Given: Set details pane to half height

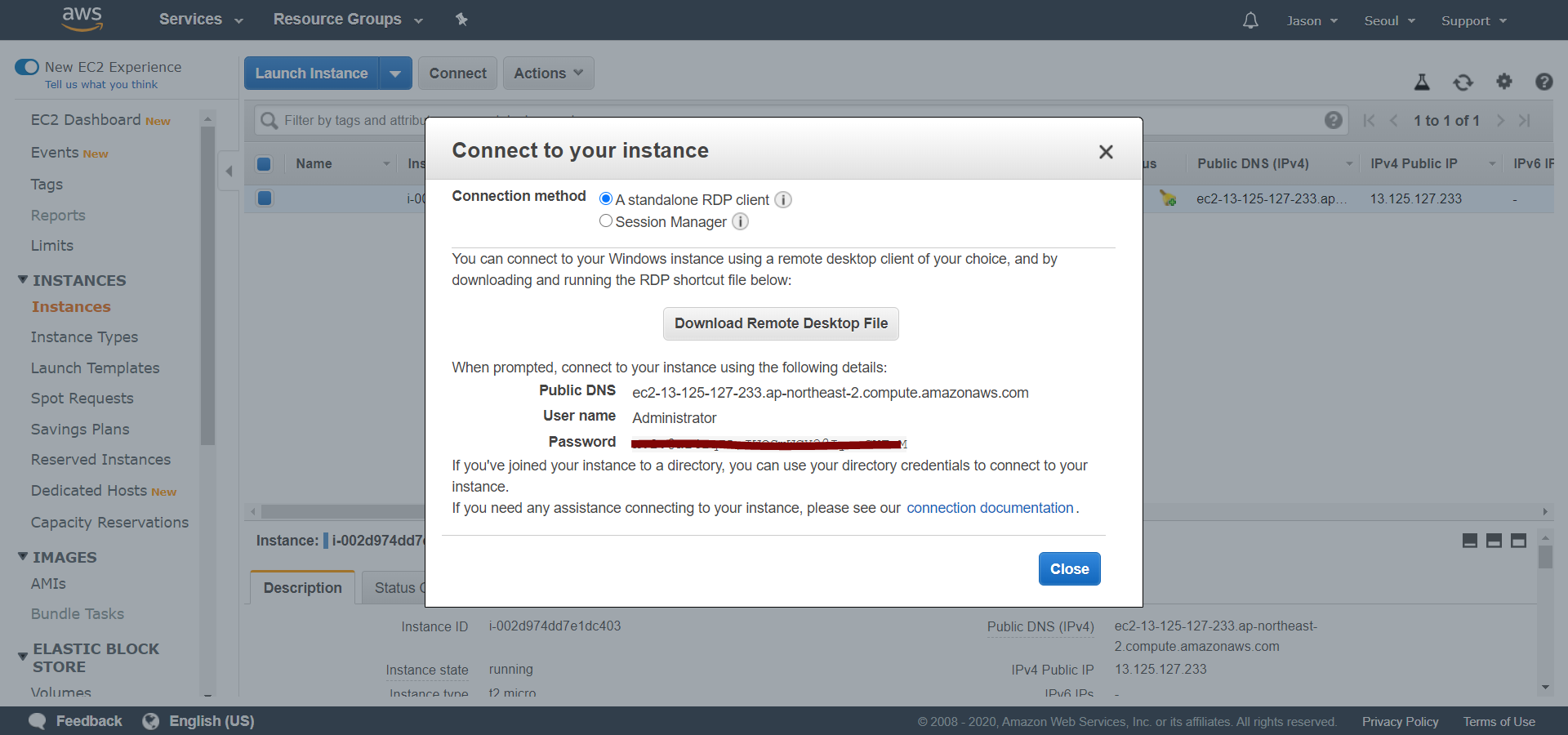Looking at the screenshot, I should point(1494,541).
